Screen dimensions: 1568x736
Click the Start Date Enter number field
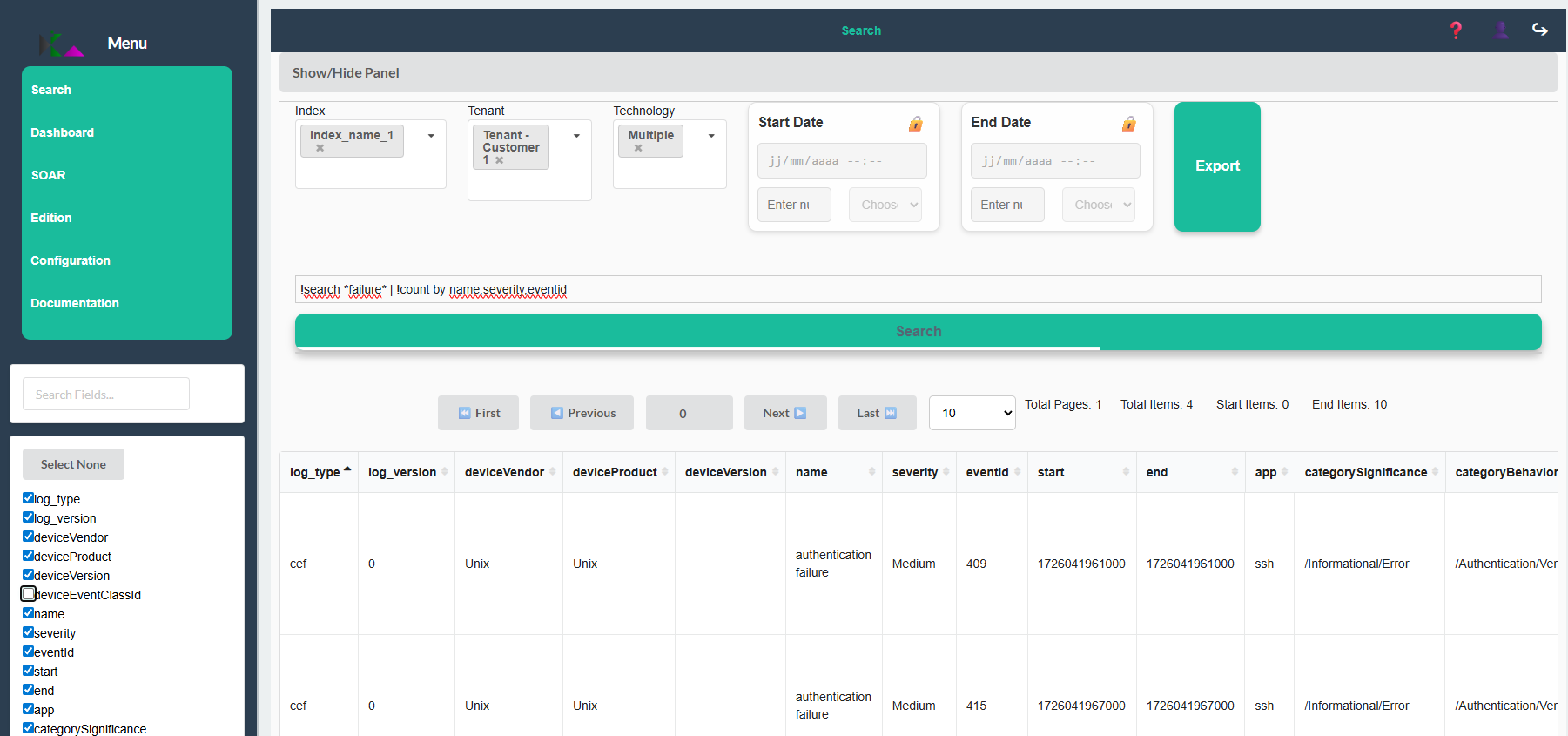pos(794,205)
